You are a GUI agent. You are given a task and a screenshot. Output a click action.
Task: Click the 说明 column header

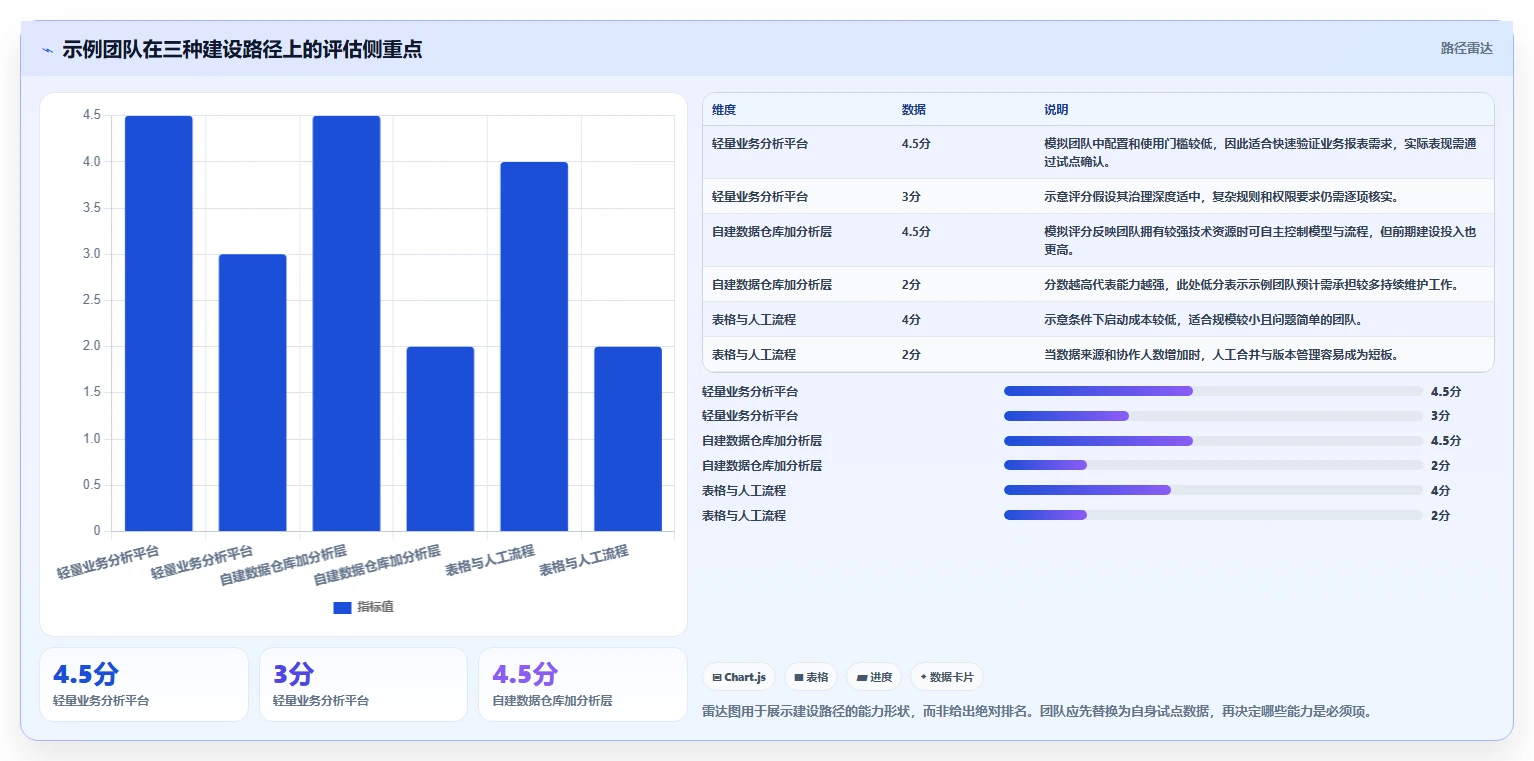click(x=1056, y=110)
